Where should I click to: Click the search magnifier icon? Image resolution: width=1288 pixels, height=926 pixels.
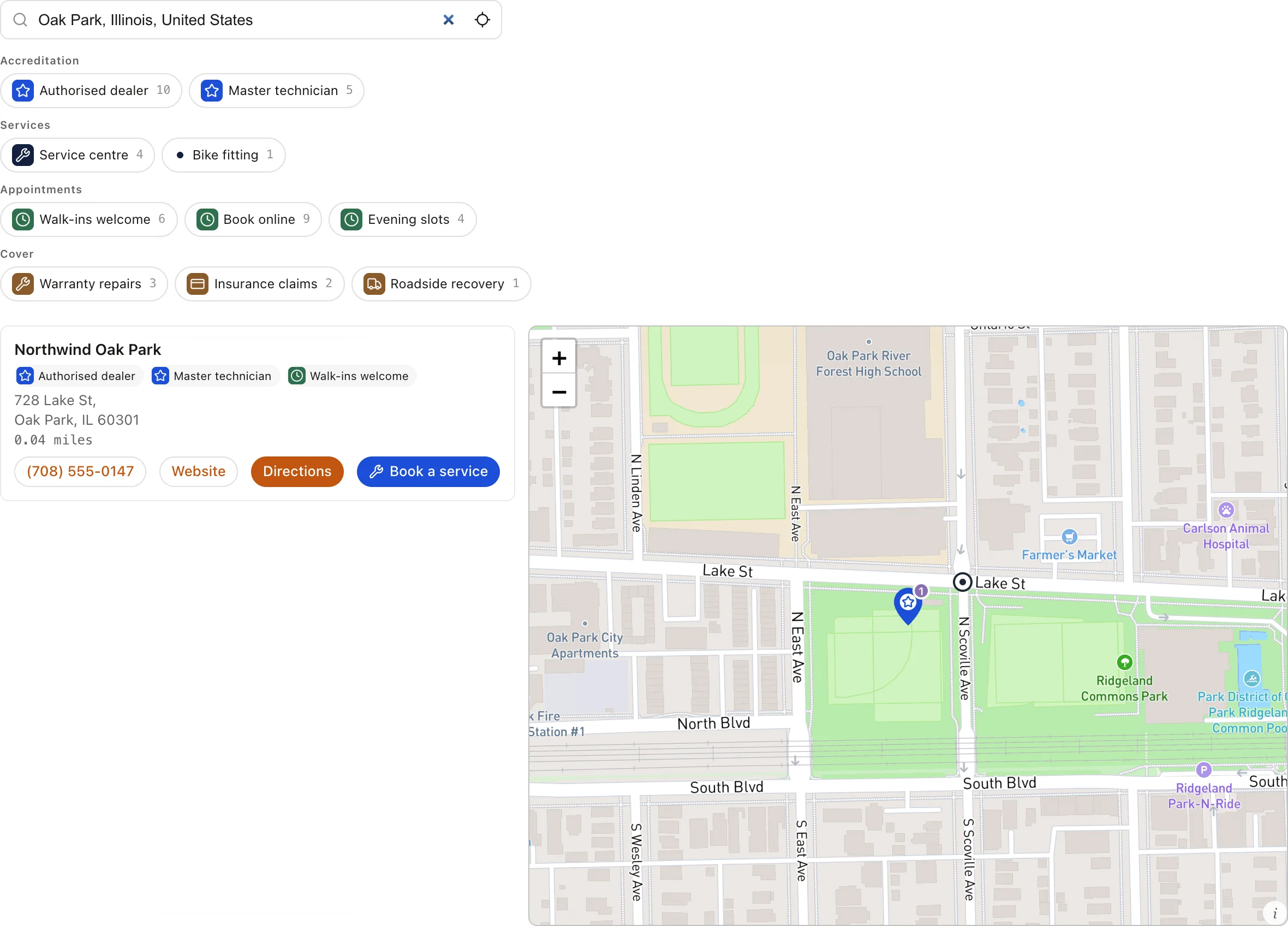click(x=20, y=20)
